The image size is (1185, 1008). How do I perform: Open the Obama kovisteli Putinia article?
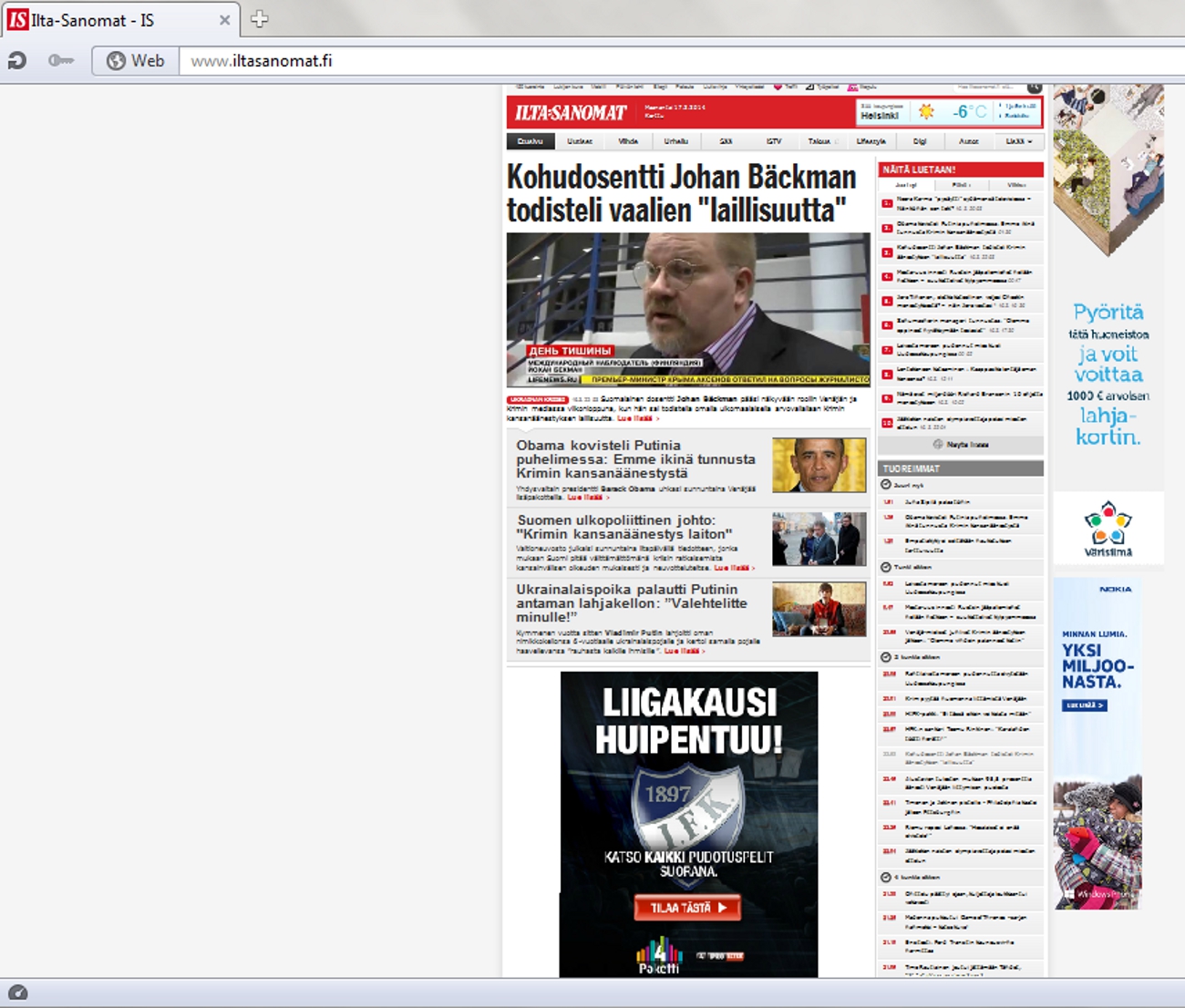pos(635,459)
